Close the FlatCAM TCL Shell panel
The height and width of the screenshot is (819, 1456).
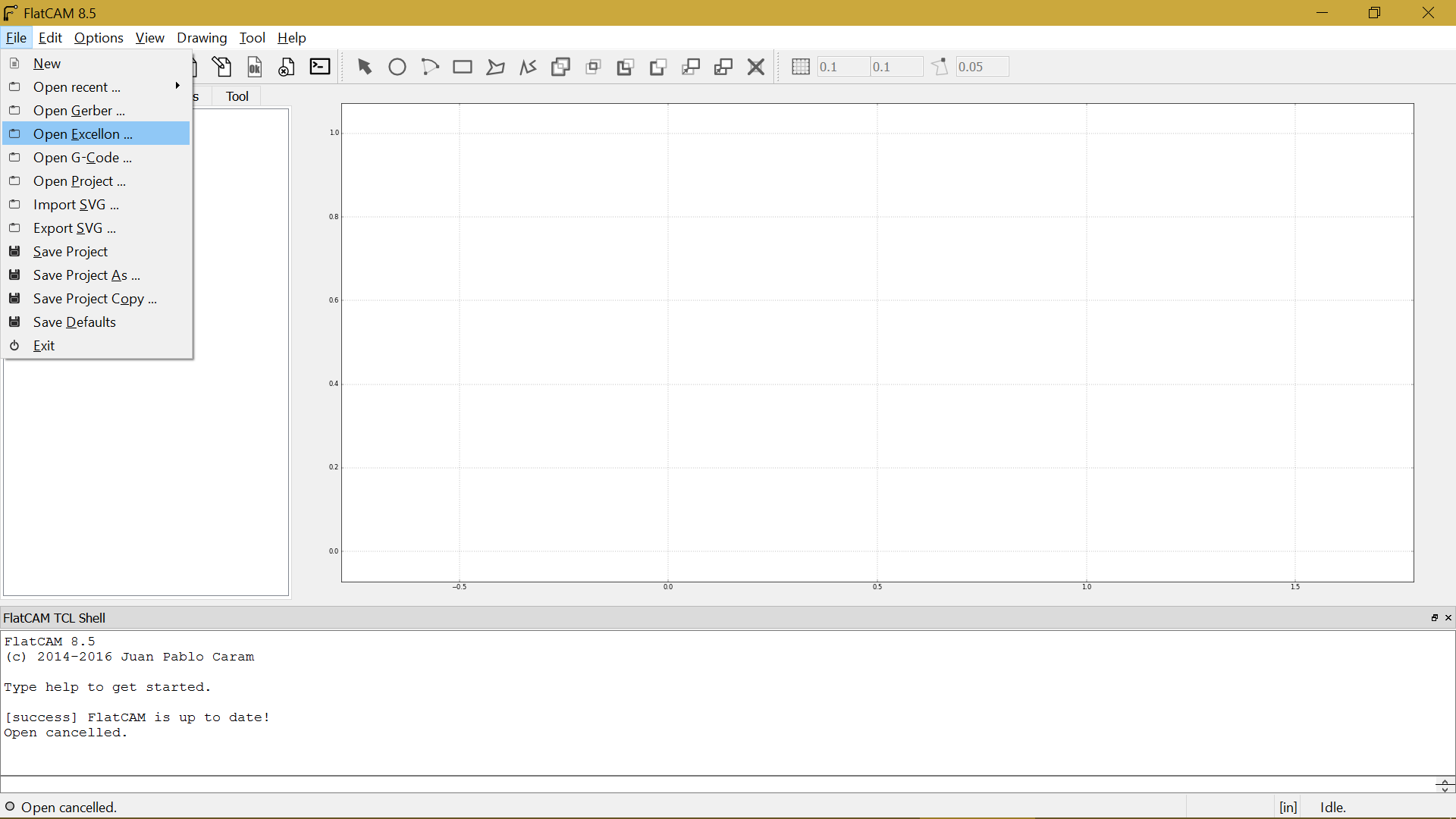(1448, 618)
